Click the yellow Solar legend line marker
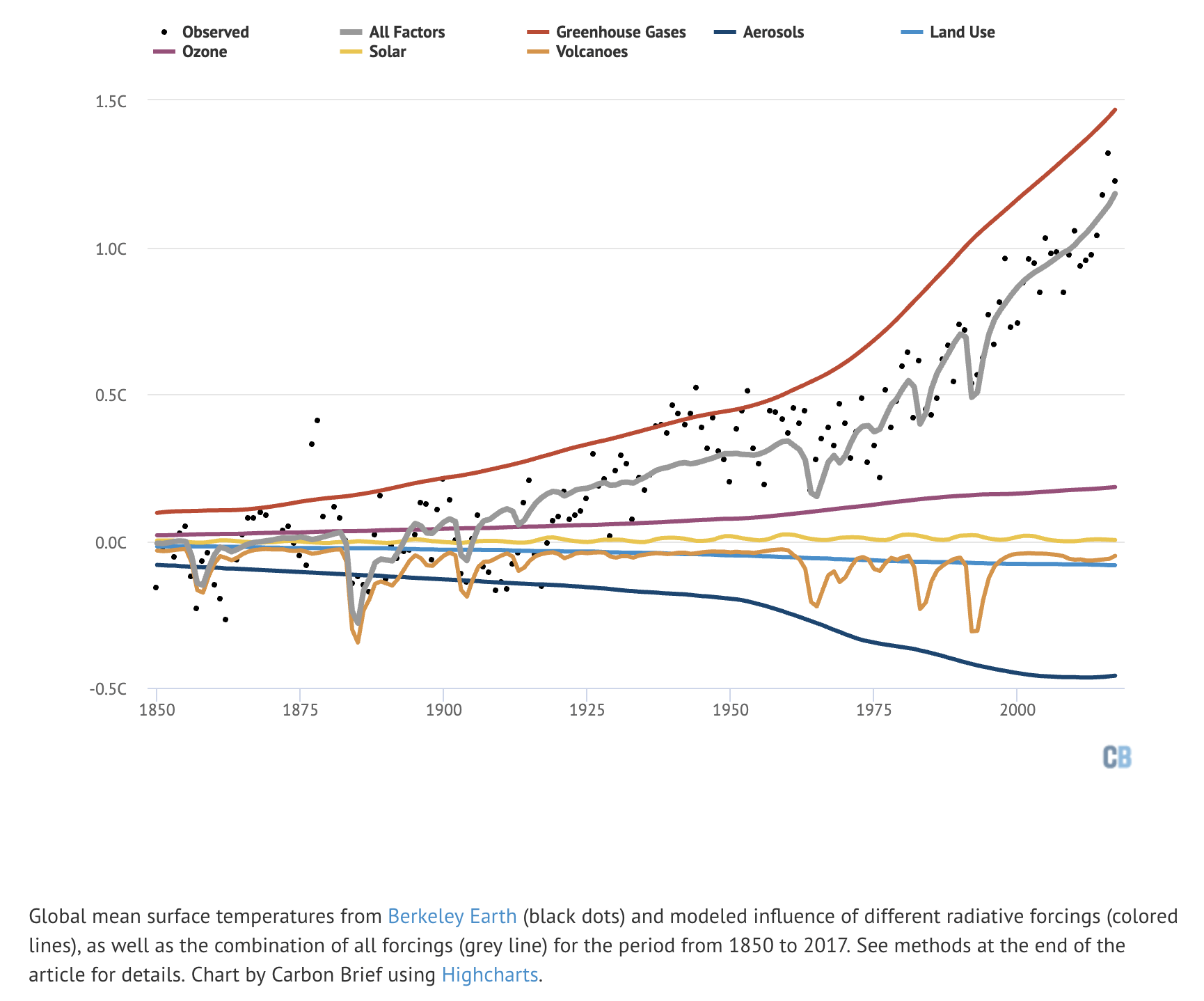Viewport: 1204px width, 1001px height. point(351,52)
